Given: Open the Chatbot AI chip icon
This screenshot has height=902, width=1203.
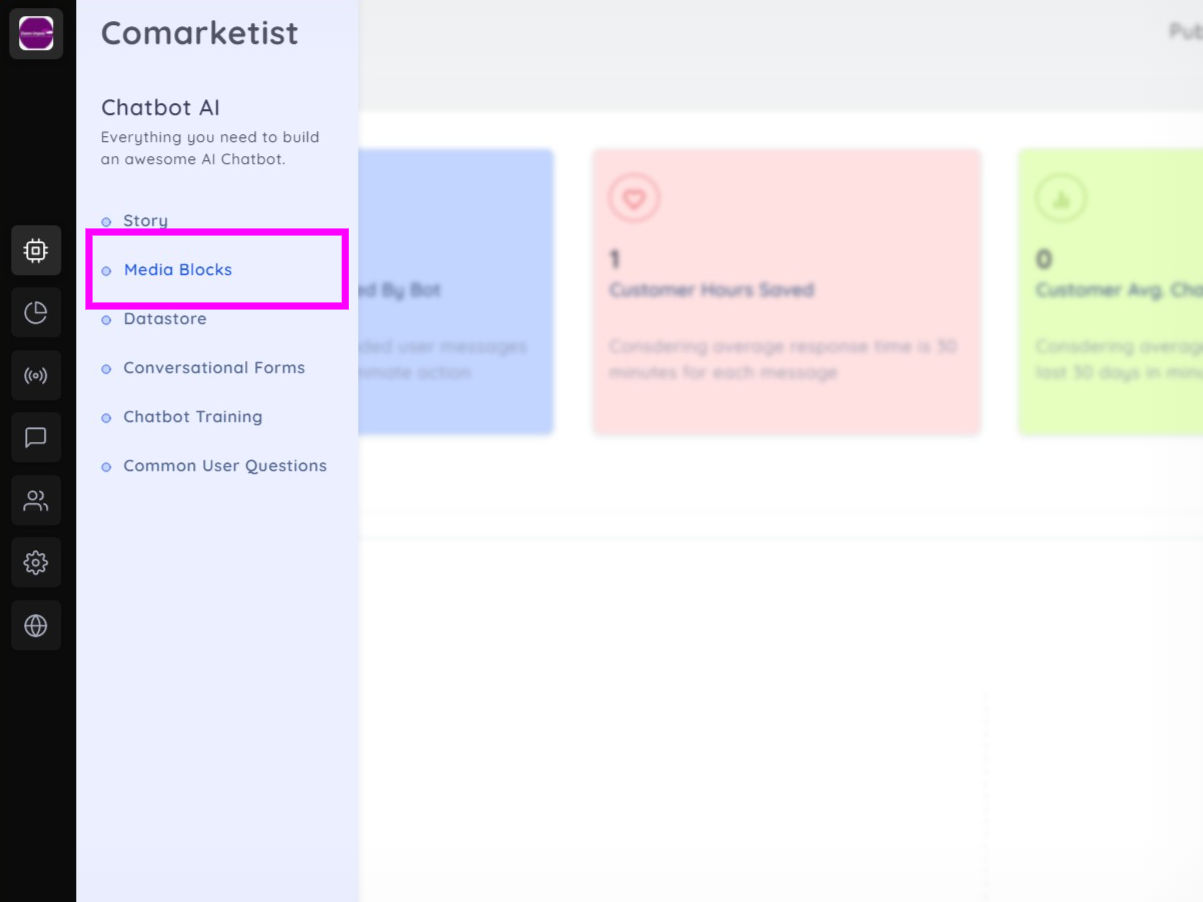Looking at the screenshot, I should click(36, 250).
